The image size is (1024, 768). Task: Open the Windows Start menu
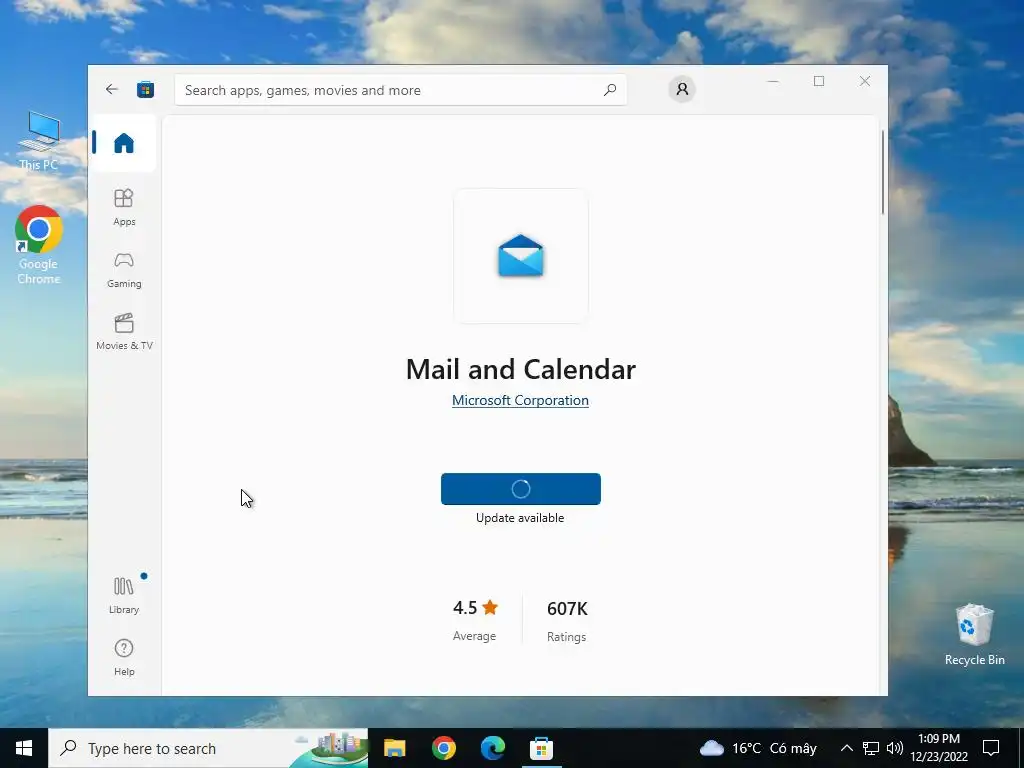(x=24, y=748)
